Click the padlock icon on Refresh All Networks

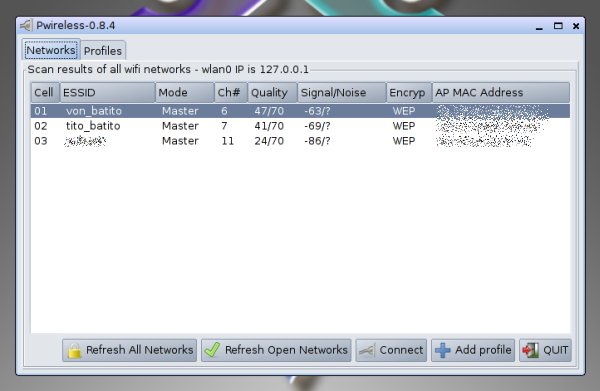click(x=75, y=351)
